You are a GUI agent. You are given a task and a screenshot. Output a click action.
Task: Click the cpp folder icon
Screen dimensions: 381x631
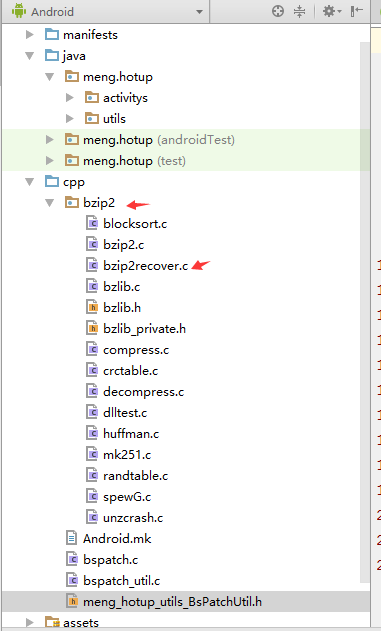(x=51, y=181)
